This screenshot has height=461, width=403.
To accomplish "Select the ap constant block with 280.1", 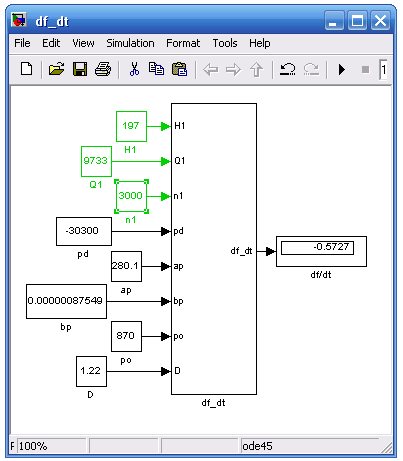I will [x=126, y=266].
